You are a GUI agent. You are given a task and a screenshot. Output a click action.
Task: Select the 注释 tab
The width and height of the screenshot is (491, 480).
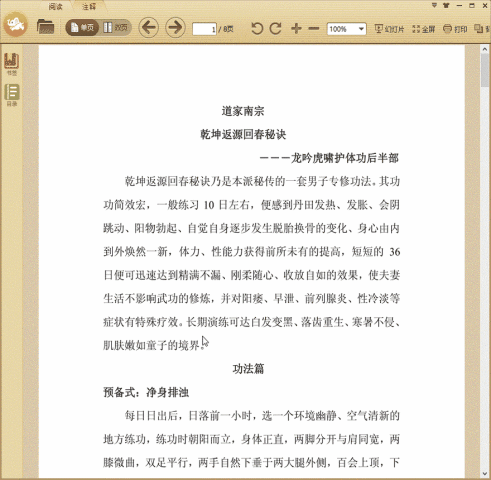click(89, 6)
